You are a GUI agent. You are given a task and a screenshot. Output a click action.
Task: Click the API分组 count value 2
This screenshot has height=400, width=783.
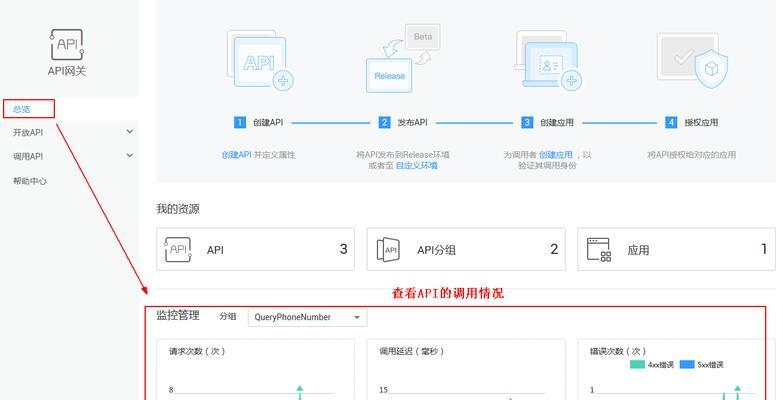pyautogui.click(x=554, y=249)
